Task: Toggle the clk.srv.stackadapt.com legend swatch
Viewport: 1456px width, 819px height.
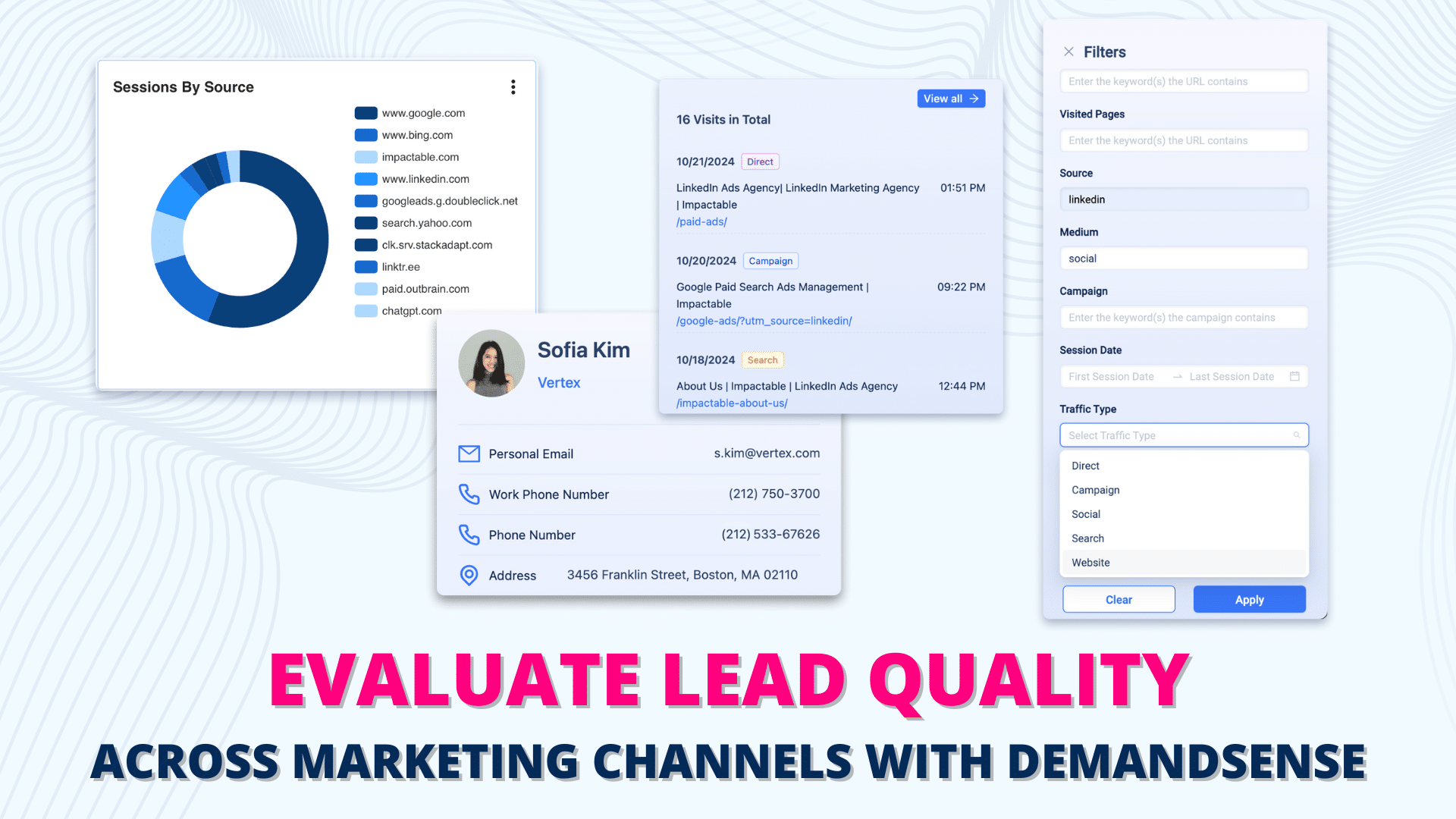Action: click(x=366, y=245)
